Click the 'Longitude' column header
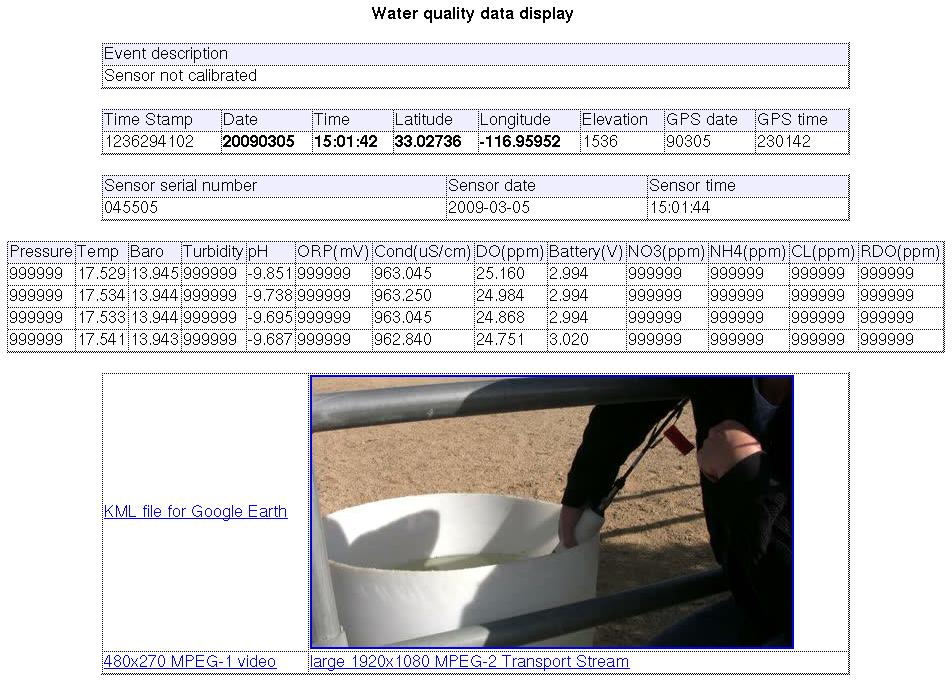 pyautogui.click(x=528, y=120)
